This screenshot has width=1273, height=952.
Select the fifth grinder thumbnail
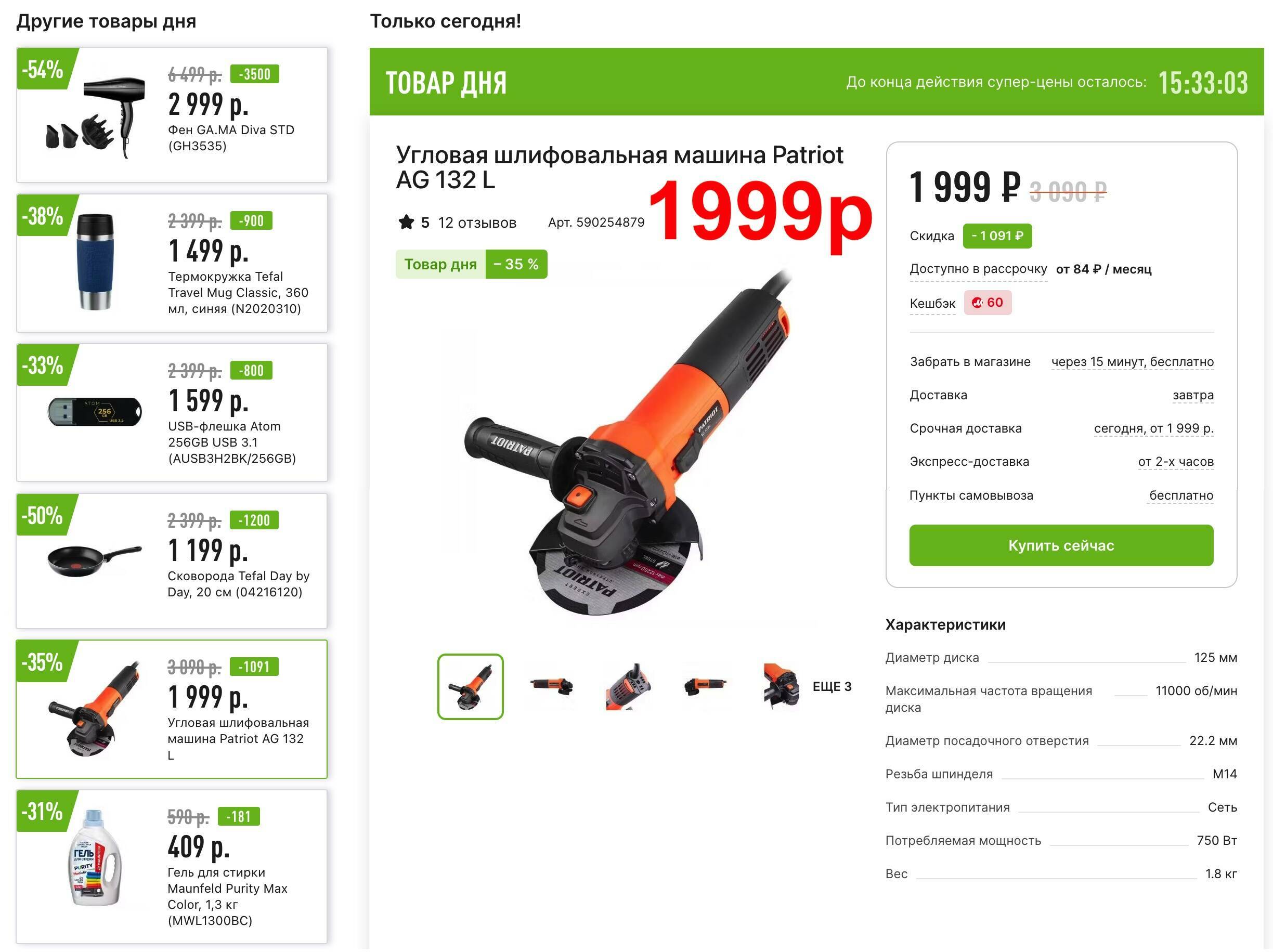click(x=781, y=686)
